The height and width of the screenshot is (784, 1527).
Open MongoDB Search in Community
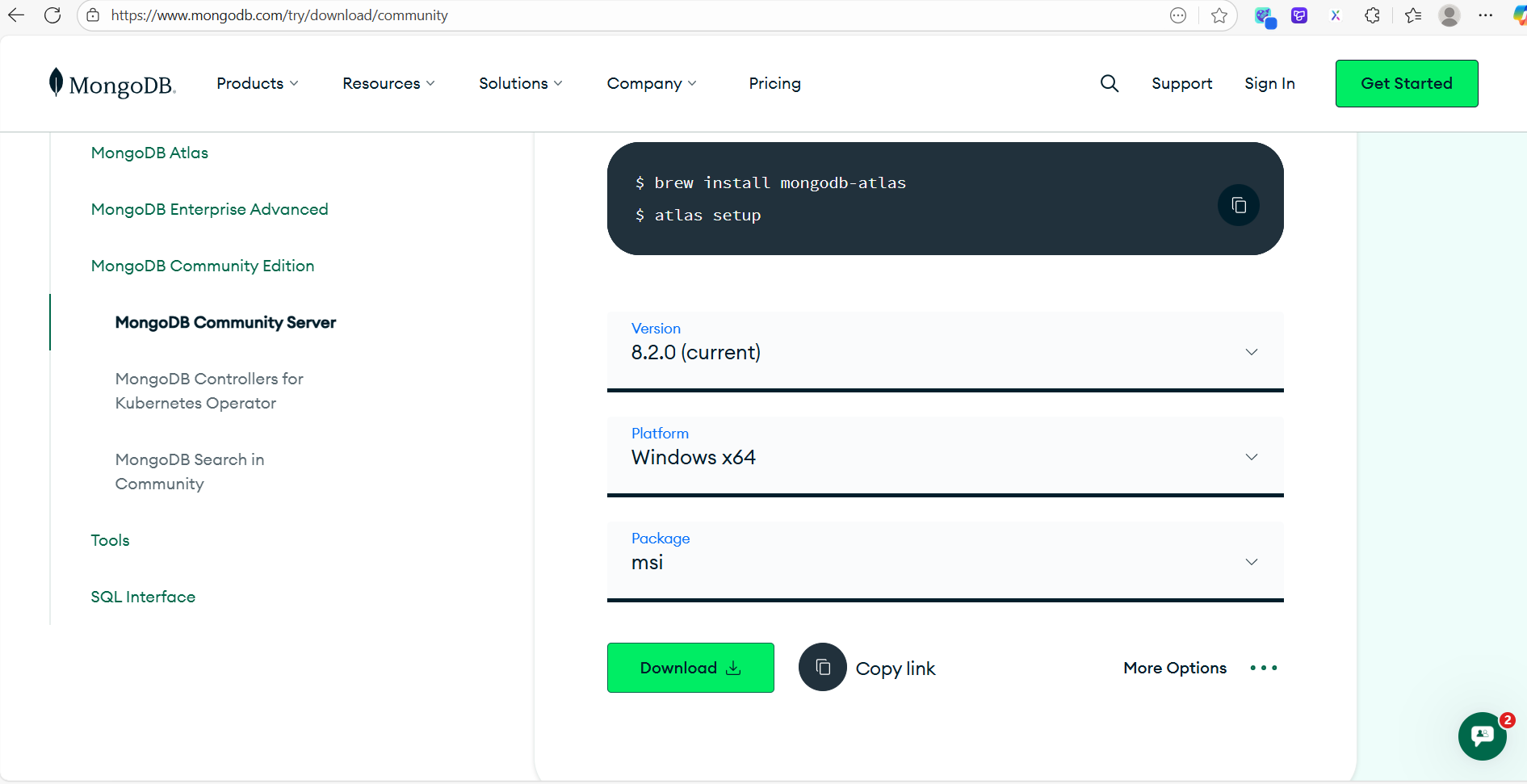[190, 472]
